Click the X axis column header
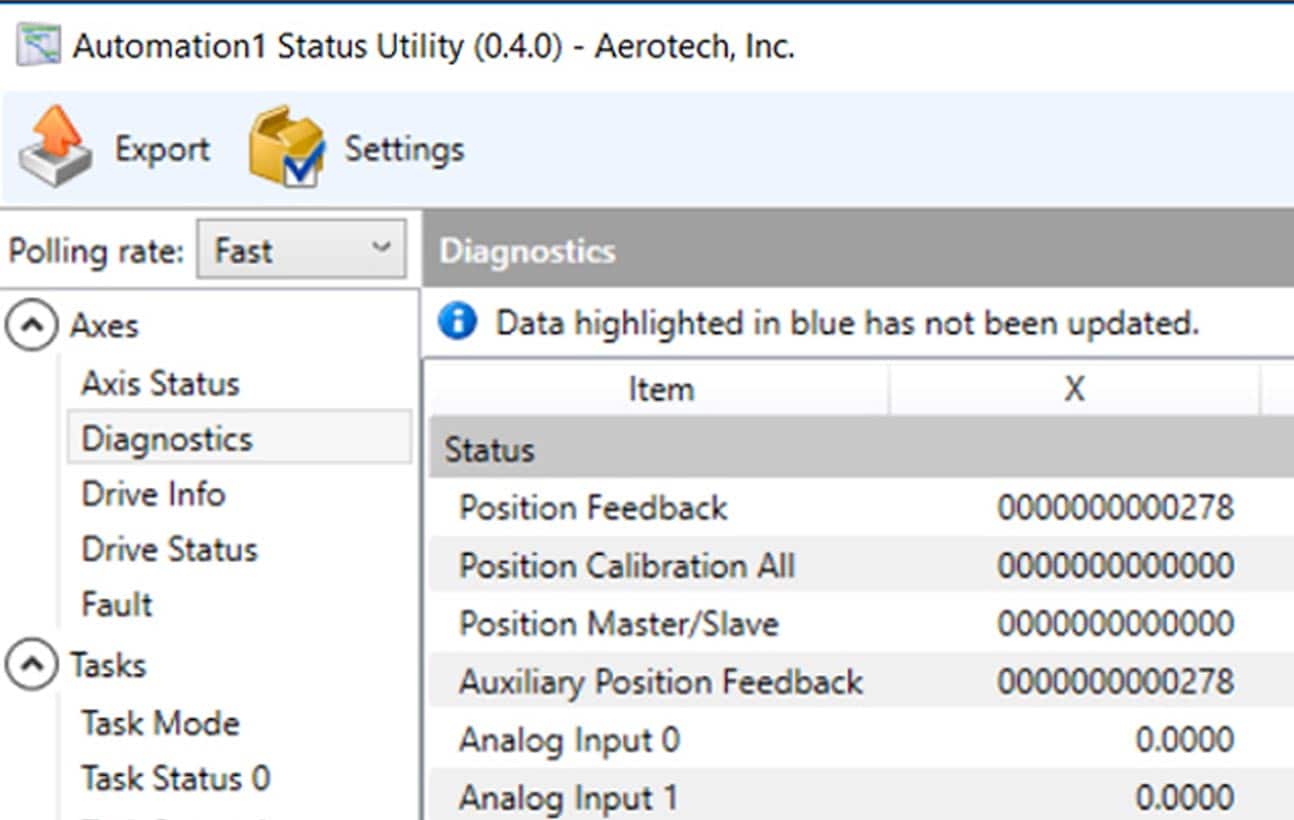 click(1073, 389)
